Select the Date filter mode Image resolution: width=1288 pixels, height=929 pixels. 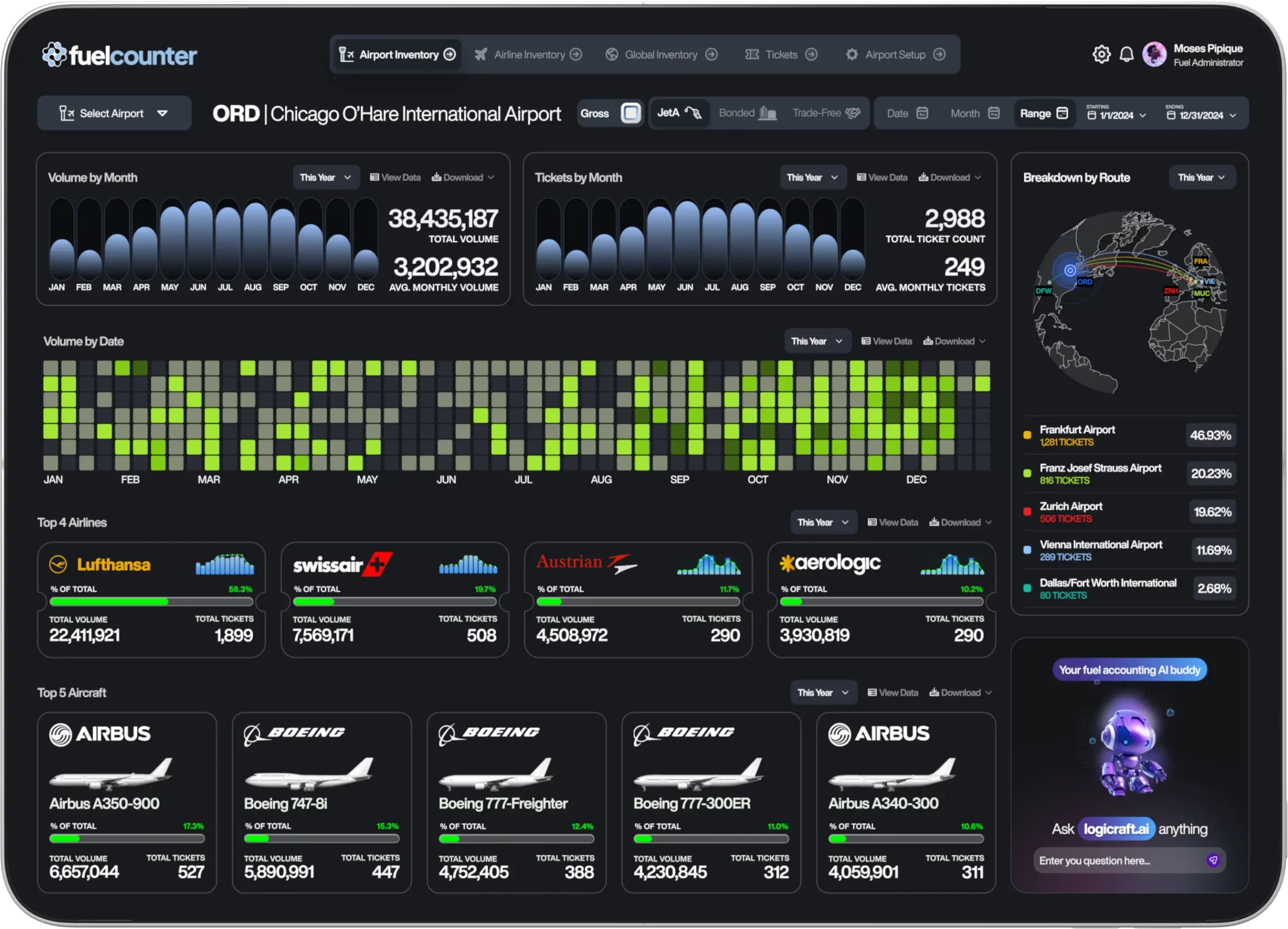pos(907,113)
